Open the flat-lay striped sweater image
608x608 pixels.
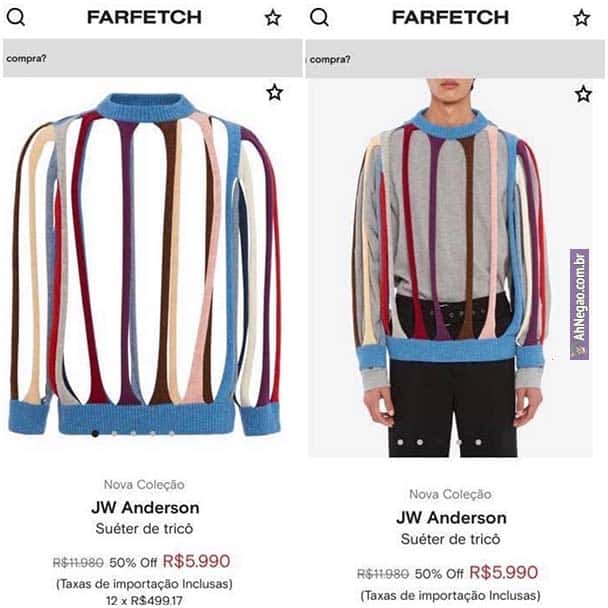tap(145, 264)
